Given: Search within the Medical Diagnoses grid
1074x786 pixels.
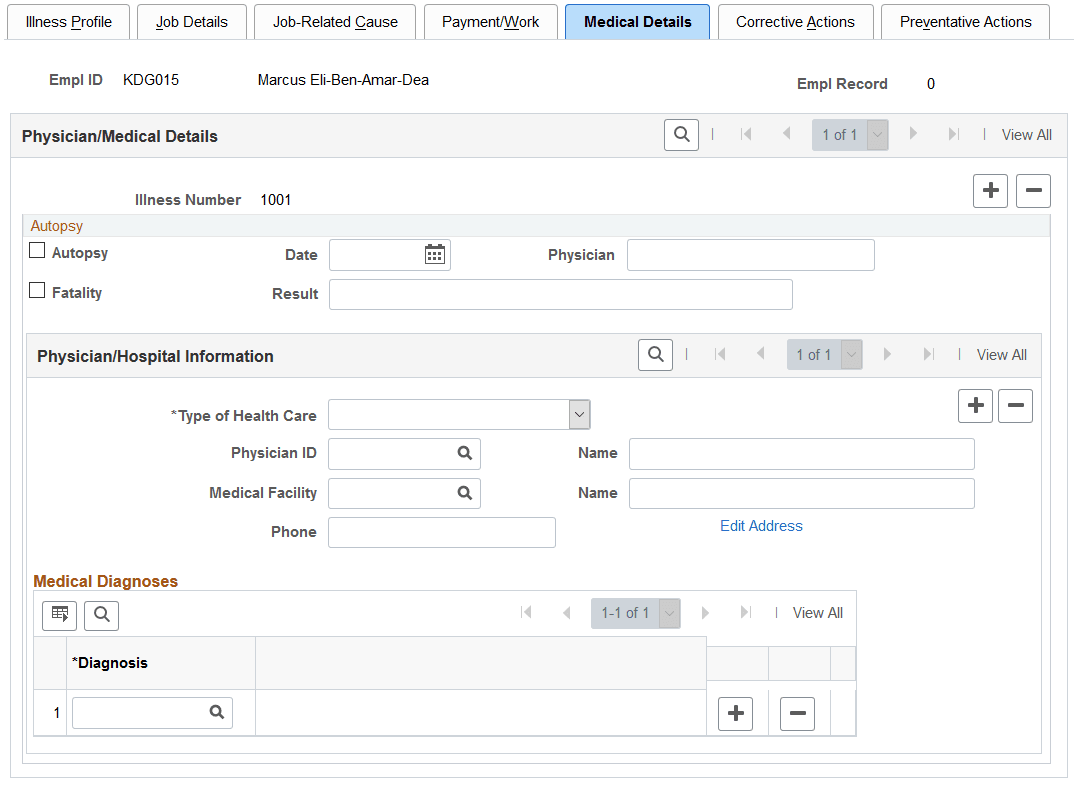Looking at the screenshot, I should pyautogui.click(x=101, y=616).
